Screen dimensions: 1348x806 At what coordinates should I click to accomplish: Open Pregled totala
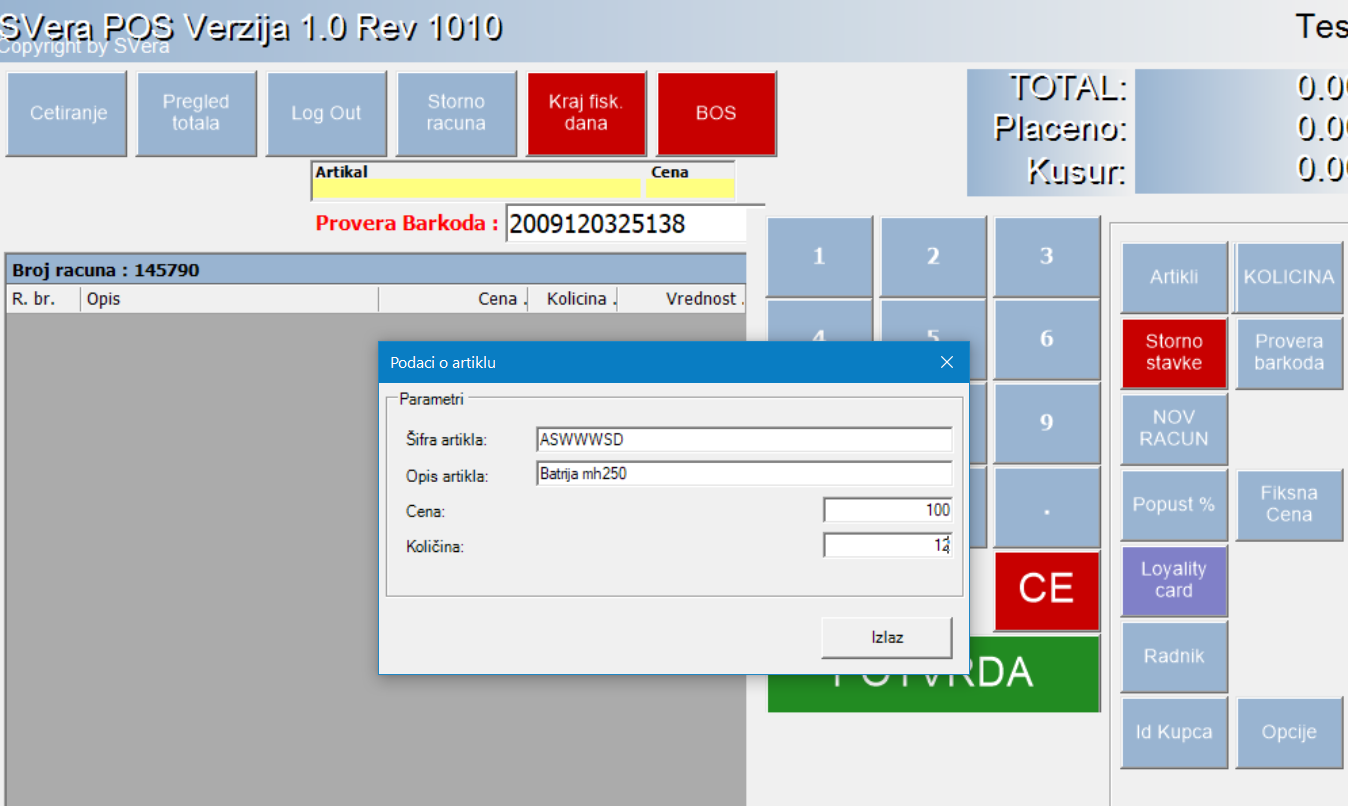coord(196,113)
